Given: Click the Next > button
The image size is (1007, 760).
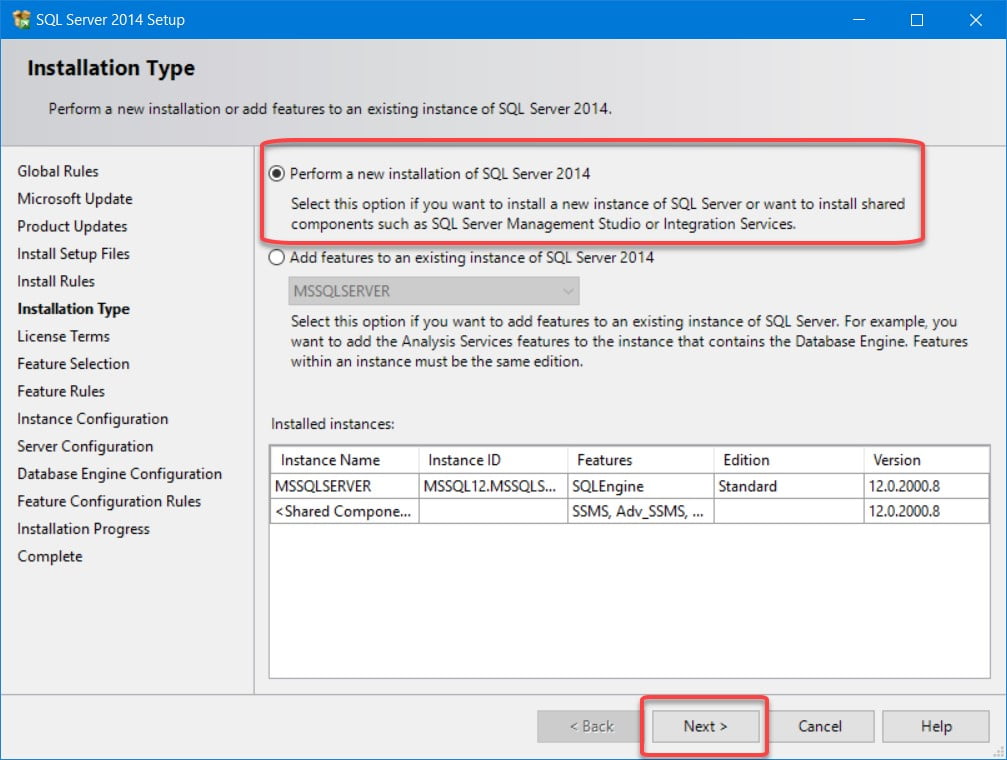Looking at the screenshot, I should (x=705, y=726).
